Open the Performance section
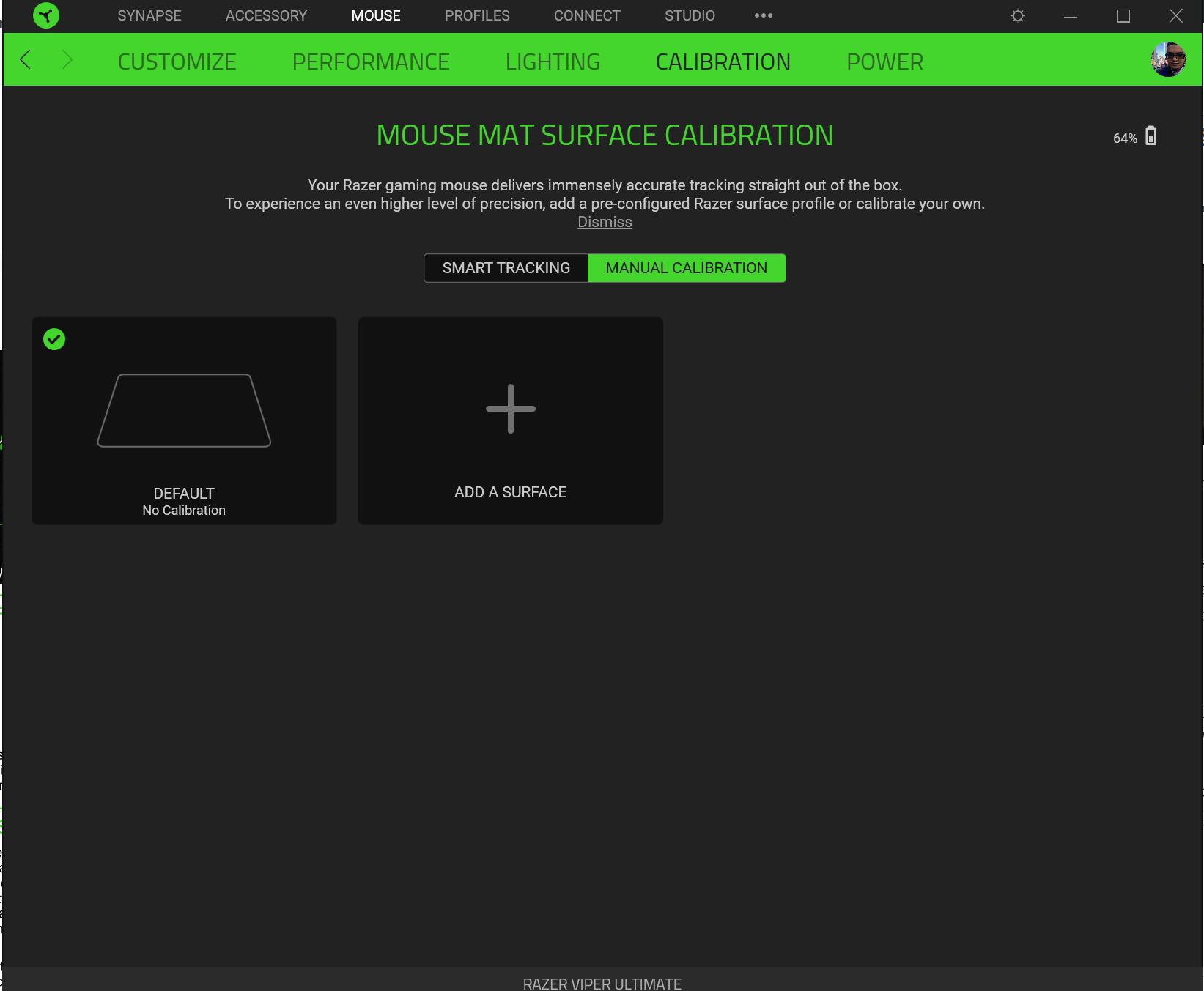1204x991 pixels. pos(371,62)
